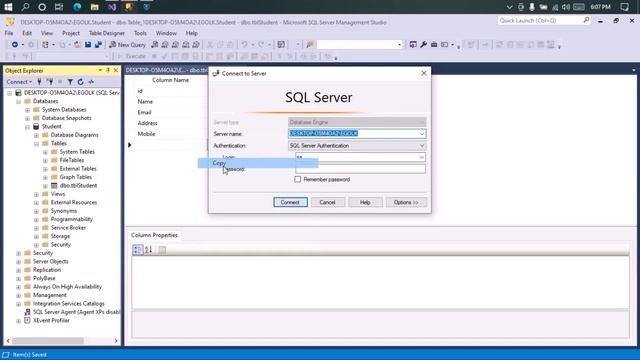This screenshot has height=360, width=640.
Task: Select the Mobile column name cell
Action: click(170, 134)
